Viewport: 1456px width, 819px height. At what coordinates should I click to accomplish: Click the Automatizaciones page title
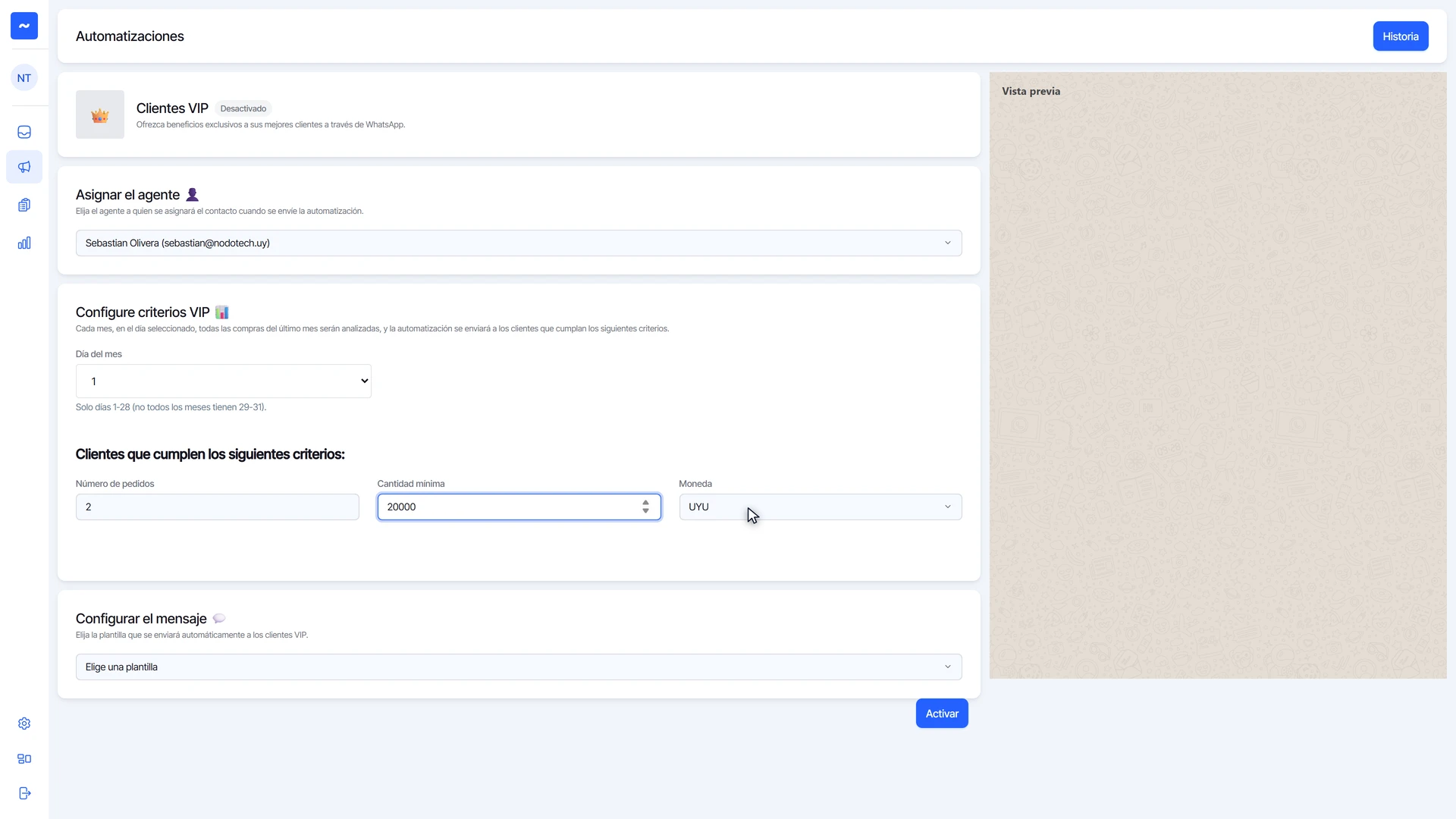130,36
